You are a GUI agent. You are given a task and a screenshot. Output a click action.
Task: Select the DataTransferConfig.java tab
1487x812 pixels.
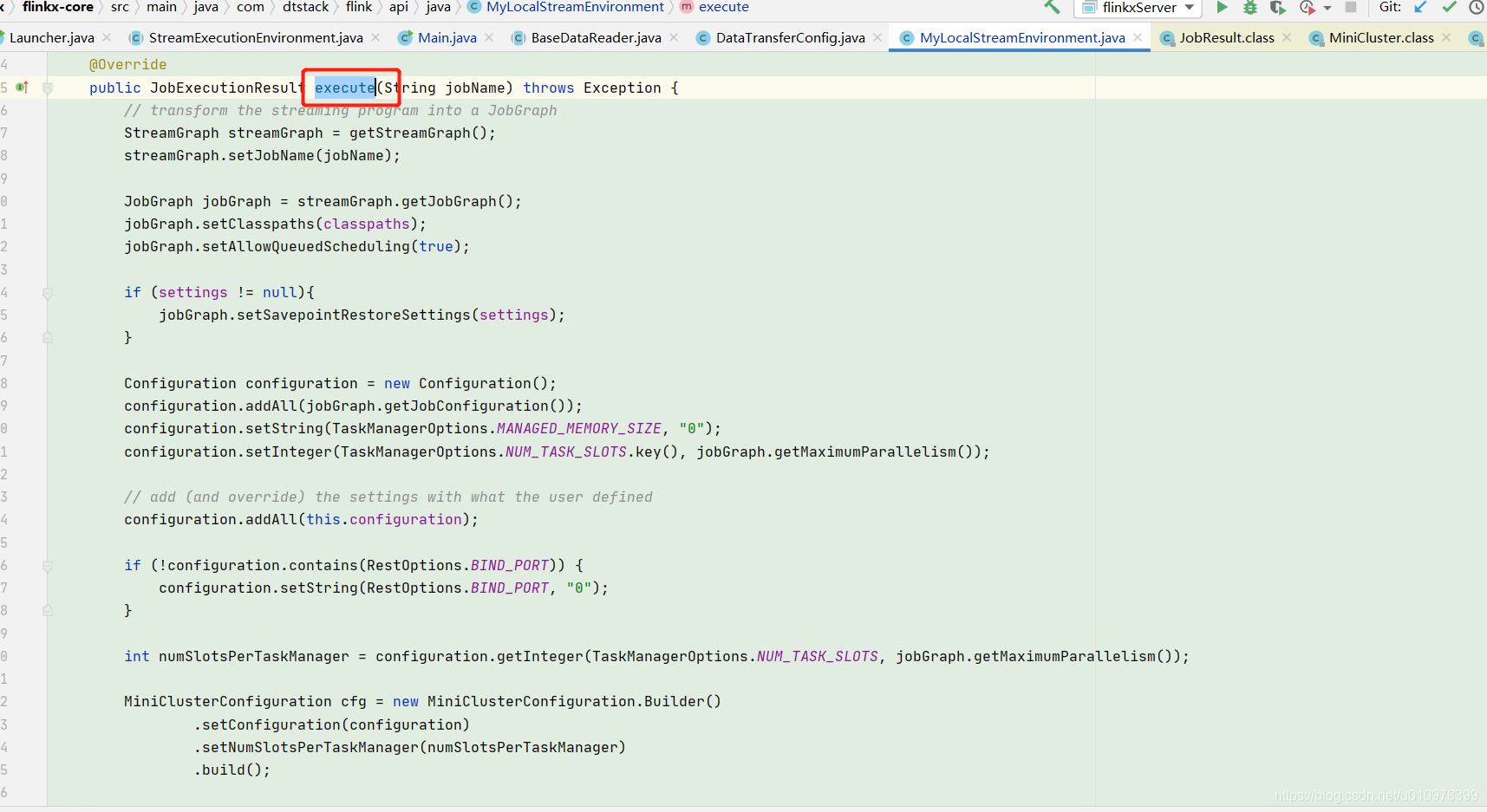(x=790, y=37)
